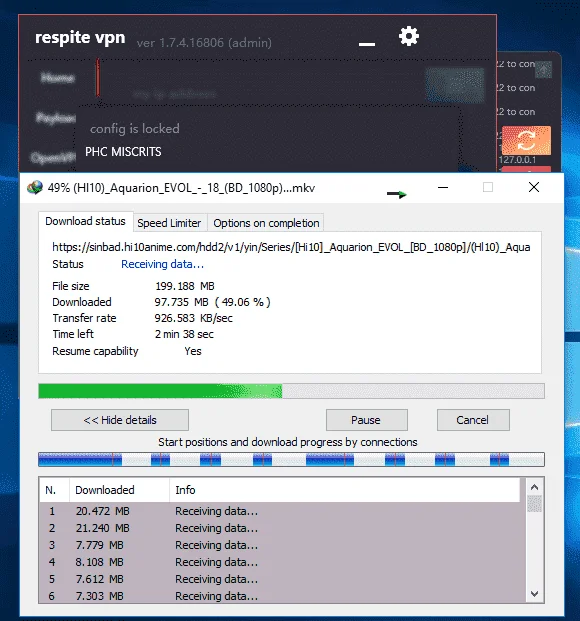Minimize the respite vpn window
Viewport: 580px width, 621px height.
coord(367,44)
